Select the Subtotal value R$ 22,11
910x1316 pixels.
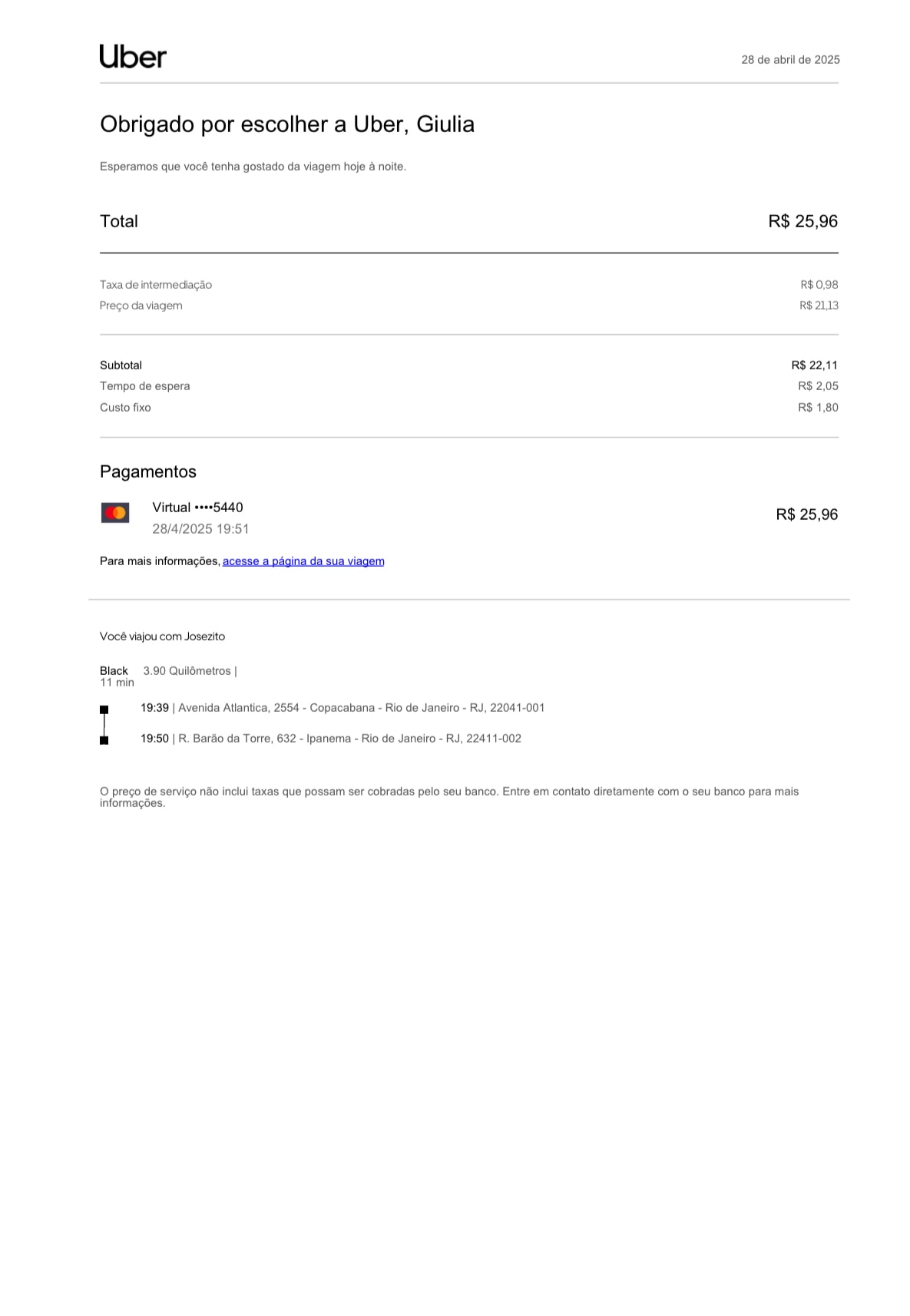[x=814, y=365]
